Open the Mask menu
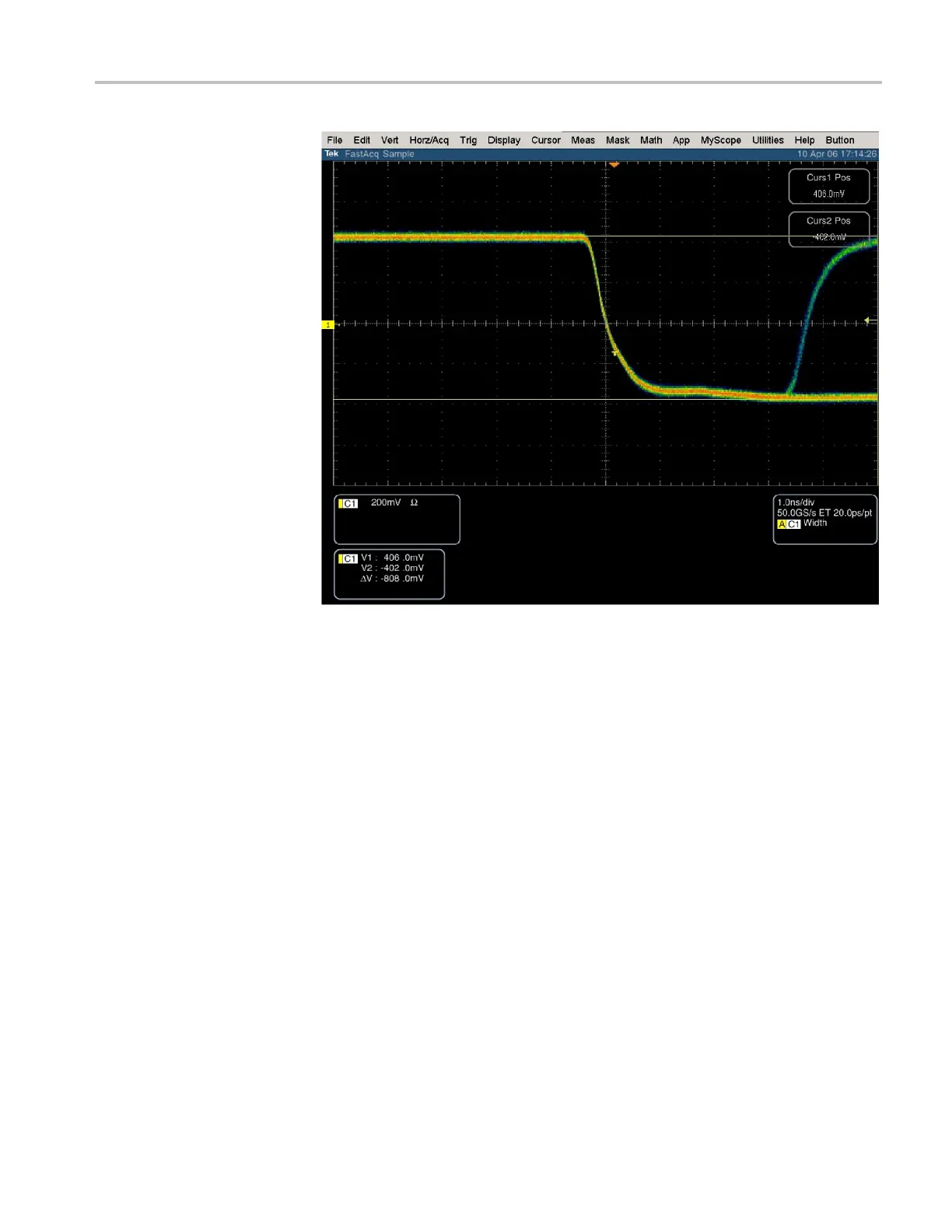This screenshot has height=1232, width=952. (x=618, y=141)
